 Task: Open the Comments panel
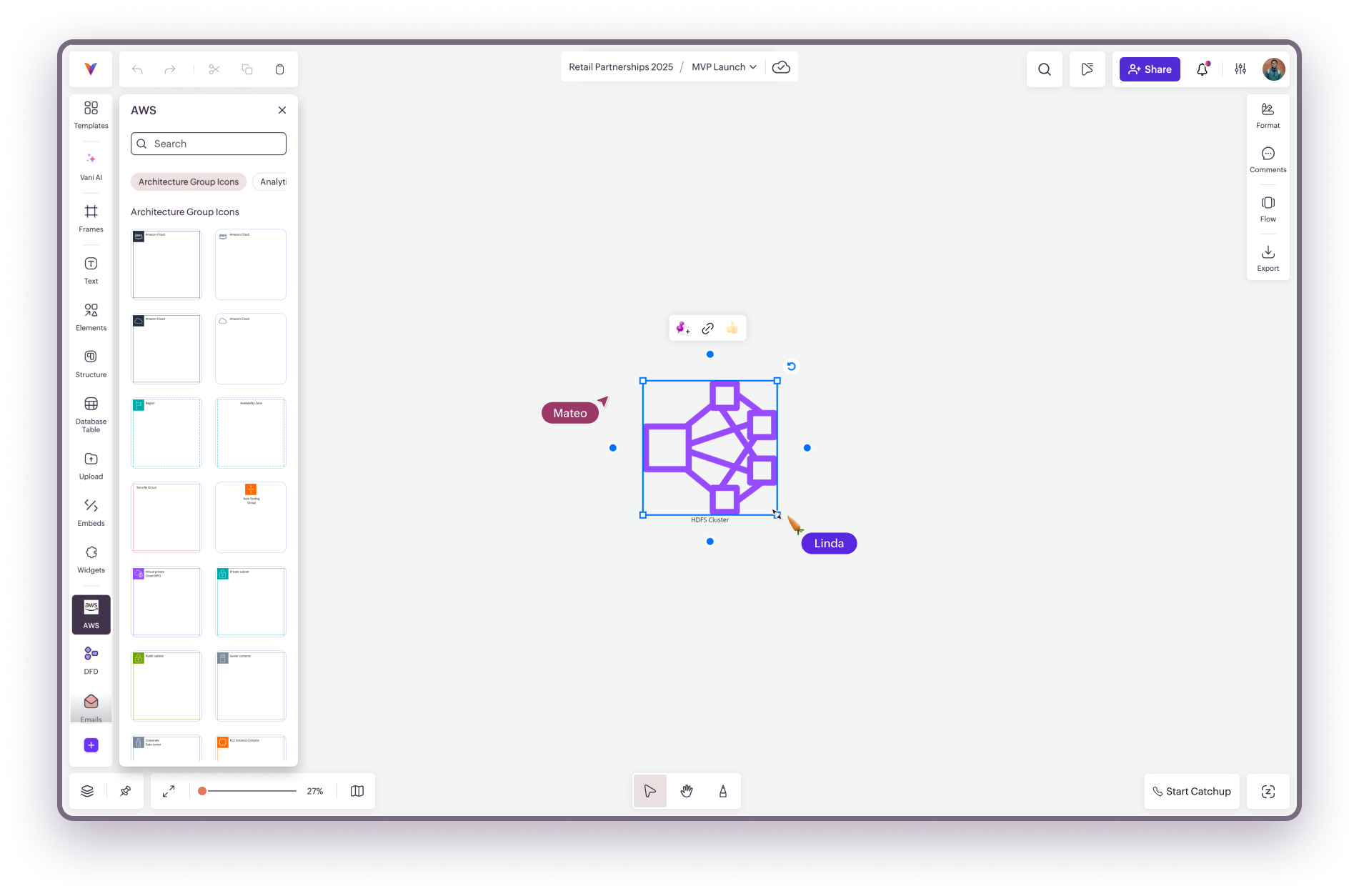(x=1268, y=159)
